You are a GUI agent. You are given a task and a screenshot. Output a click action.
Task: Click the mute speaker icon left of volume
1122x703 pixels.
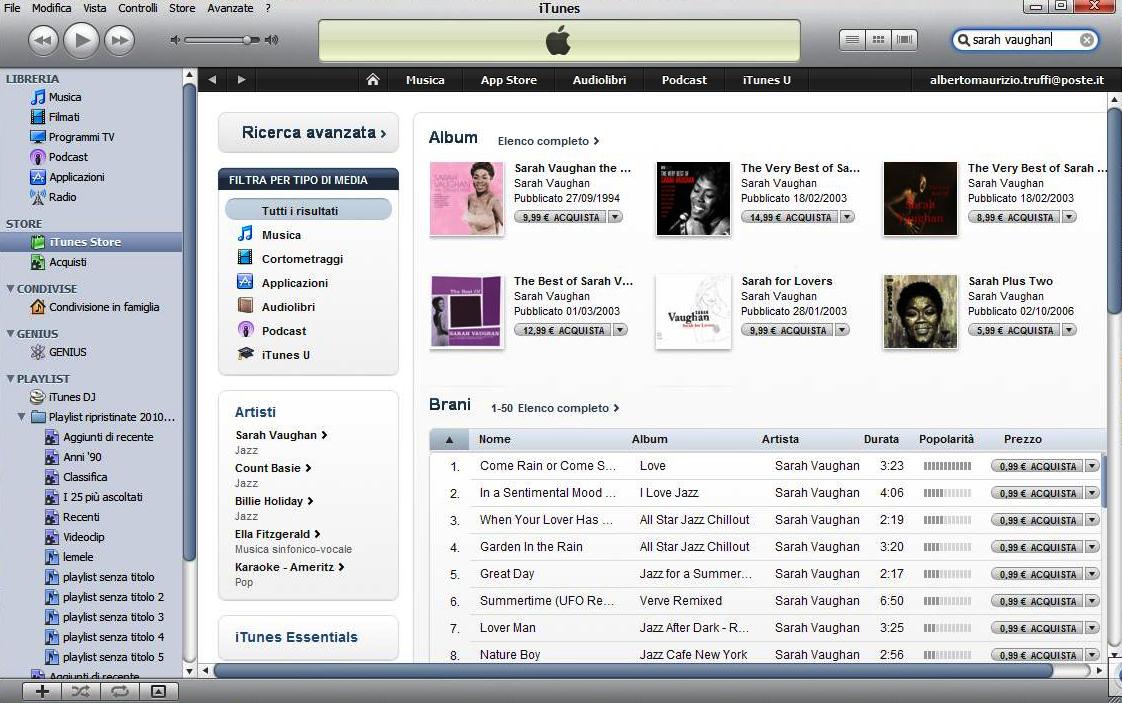tap(175, 40)
